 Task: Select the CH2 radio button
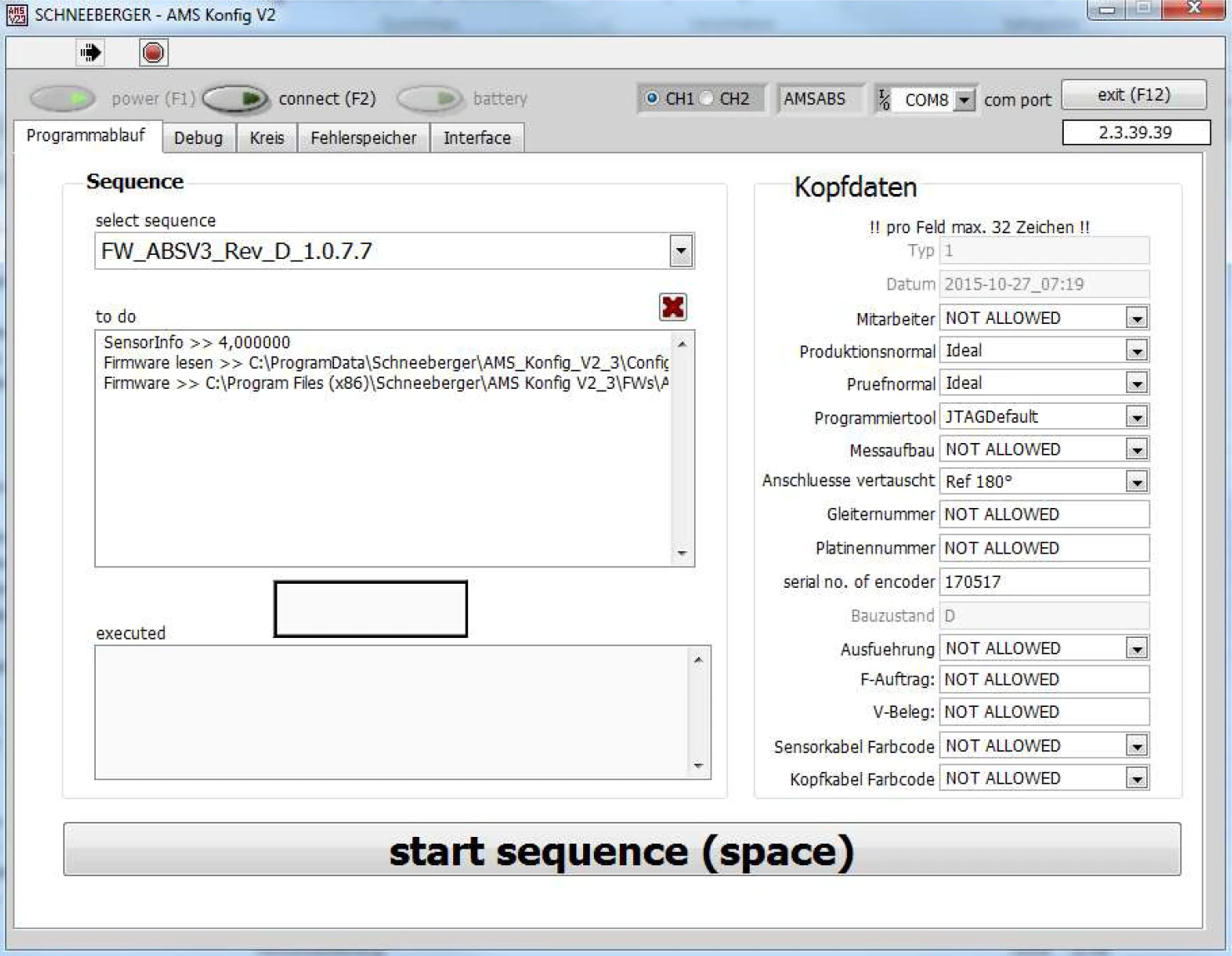[x=707, y=98]
